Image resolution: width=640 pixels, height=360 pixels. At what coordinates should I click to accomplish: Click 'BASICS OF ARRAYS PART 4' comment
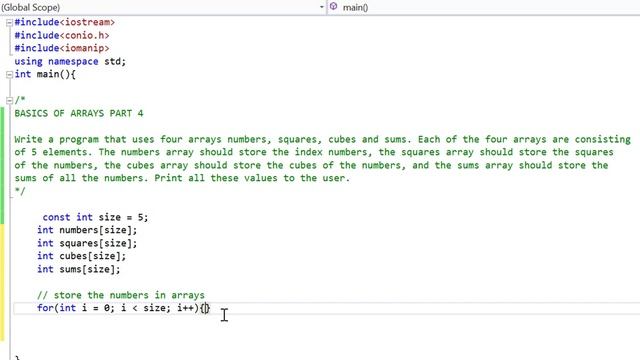(x=79, y=113)
